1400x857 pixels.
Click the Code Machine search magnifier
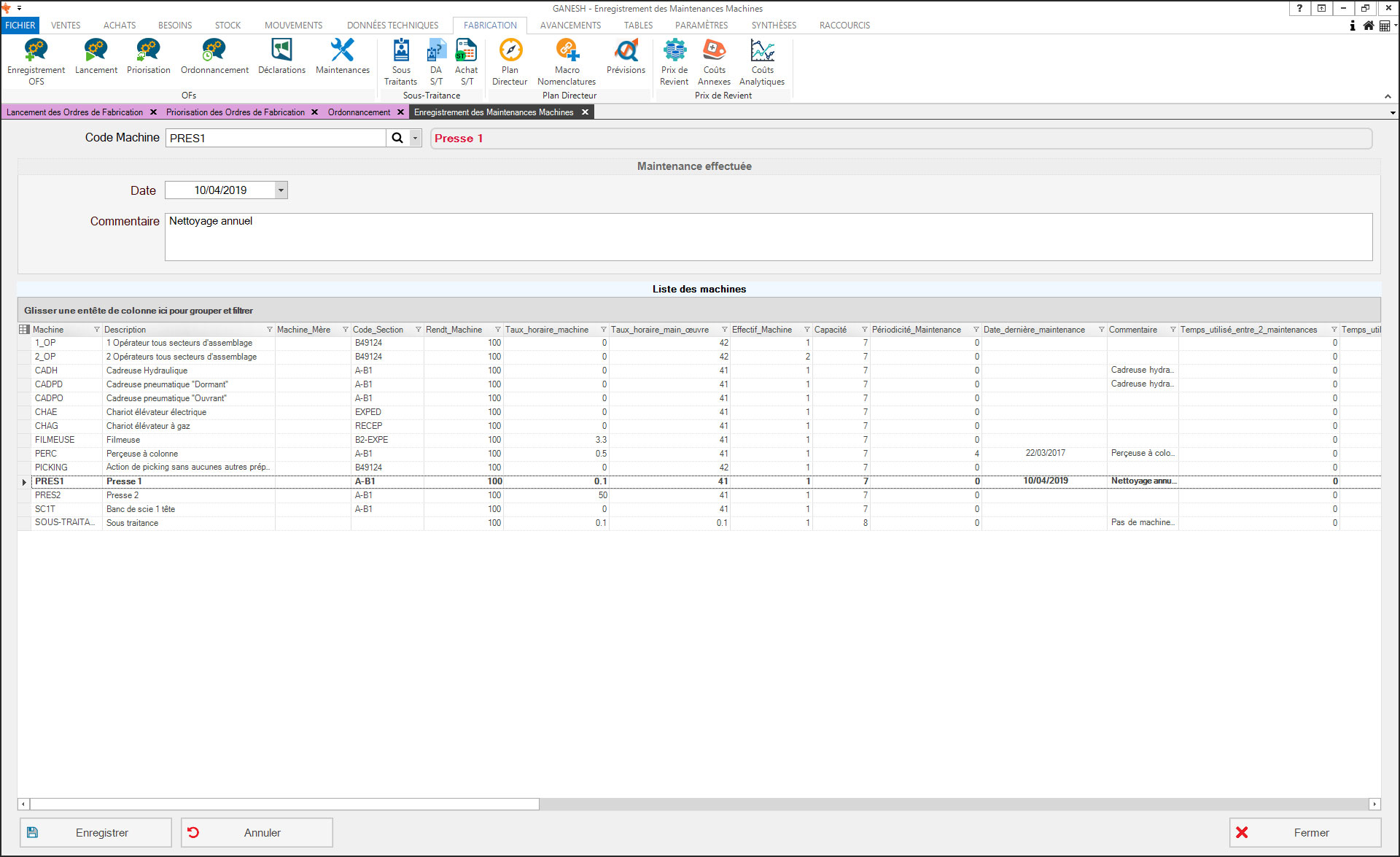pyautogui.click(x=397, y=138)
